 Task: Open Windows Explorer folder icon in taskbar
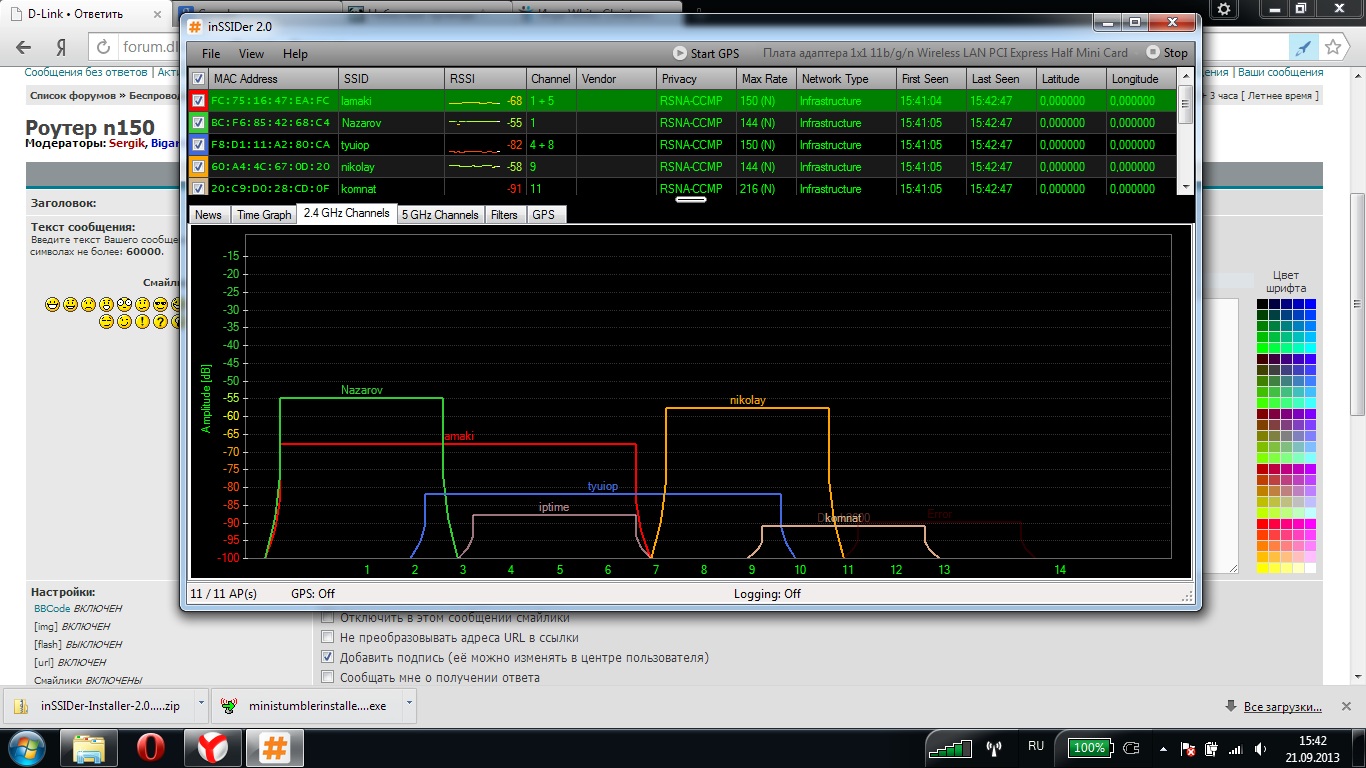[88, 748]
